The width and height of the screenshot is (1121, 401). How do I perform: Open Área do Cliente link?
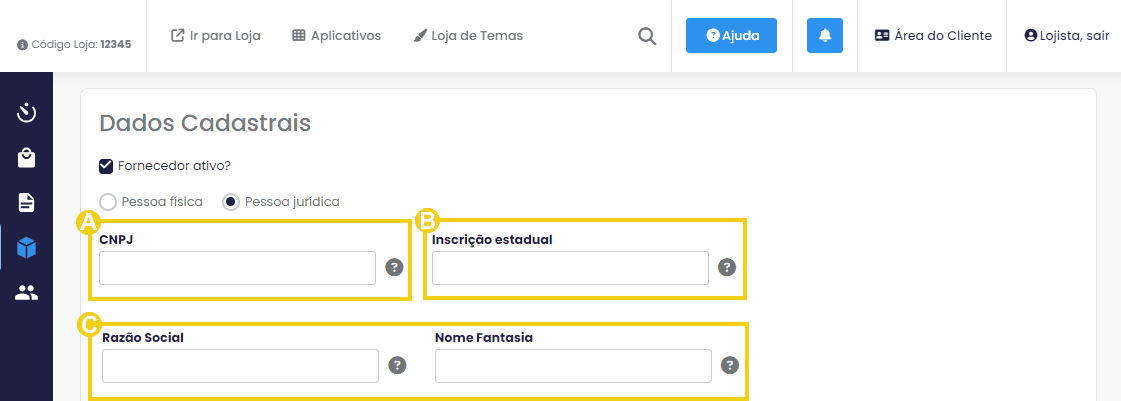tap(933, 36)
